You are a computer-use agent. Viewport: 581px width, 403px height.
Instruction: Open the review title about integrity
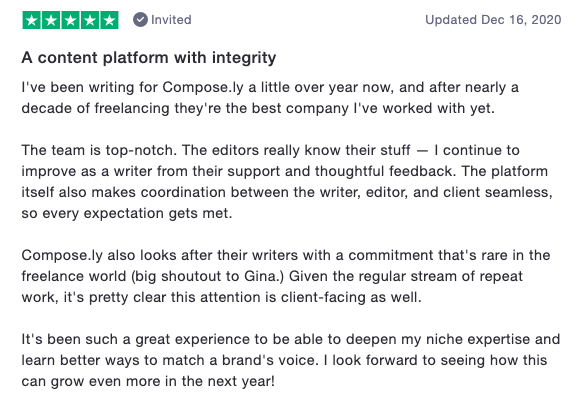(x=149, y=58)
